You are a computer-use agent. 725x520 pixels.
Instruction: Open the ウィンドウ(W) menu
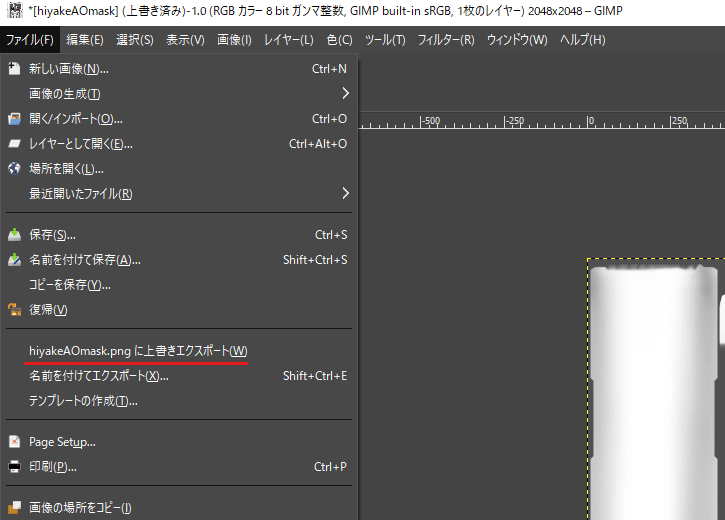517,40
